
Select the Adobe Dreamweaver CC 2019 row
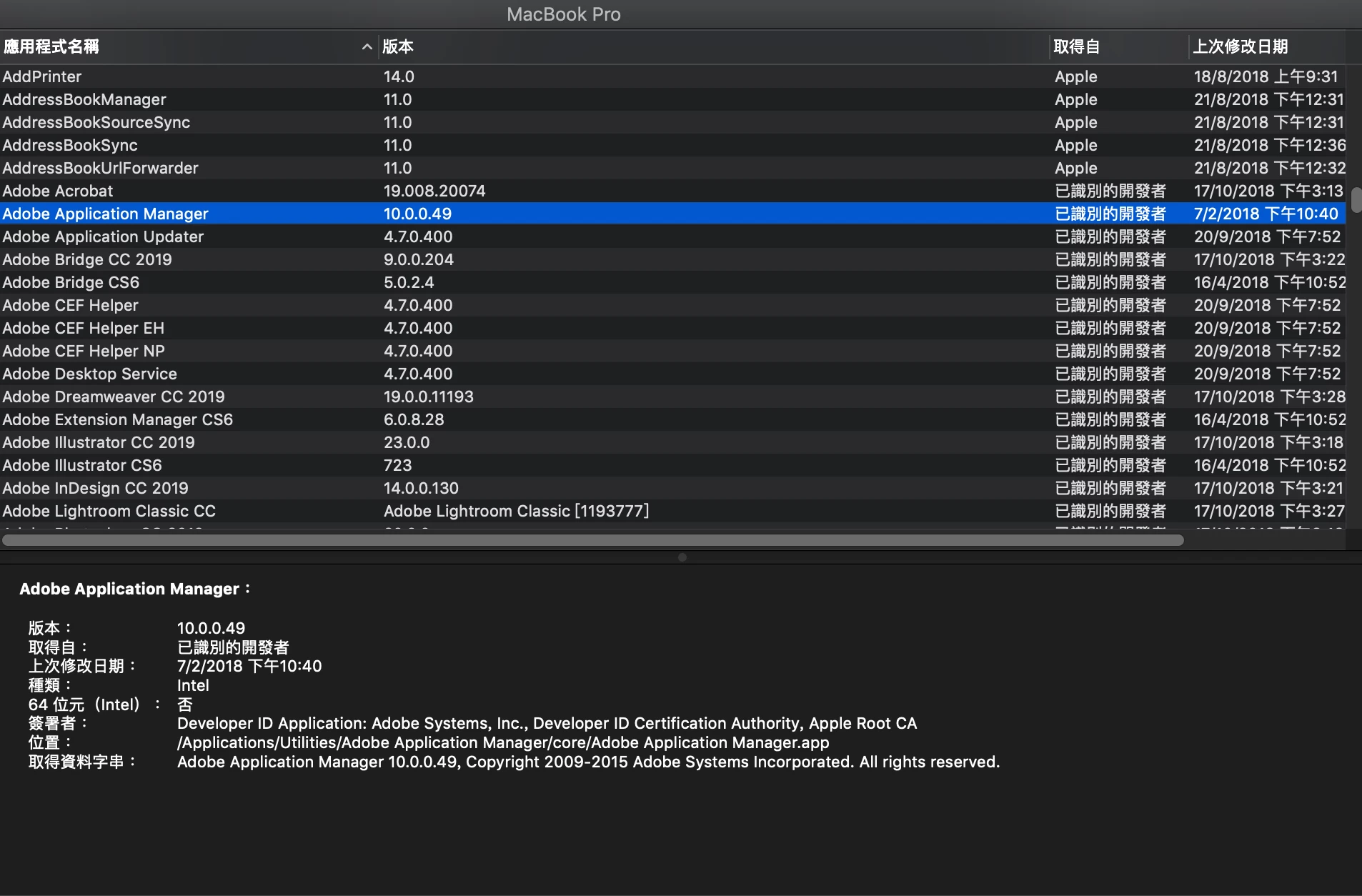(672, 397)
